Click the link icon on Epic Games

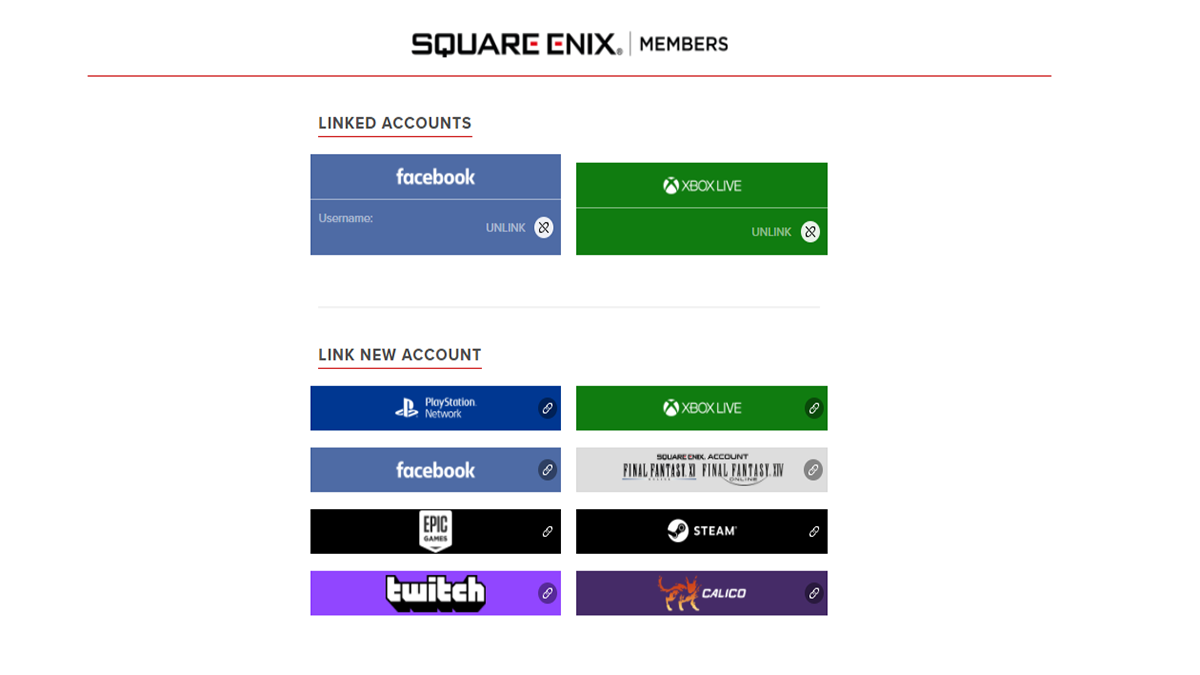(547, 531)
